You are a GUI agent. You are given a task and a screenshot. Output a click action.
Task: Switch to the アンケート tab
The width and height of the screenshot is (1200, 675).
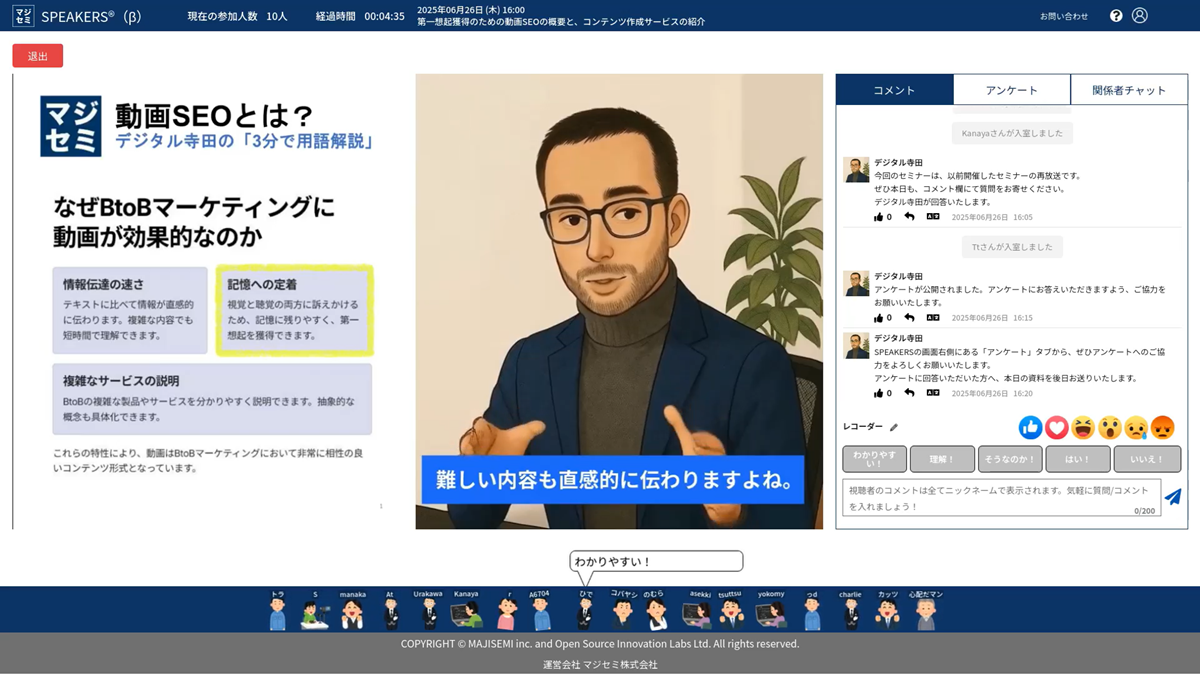coord(1011,90)
